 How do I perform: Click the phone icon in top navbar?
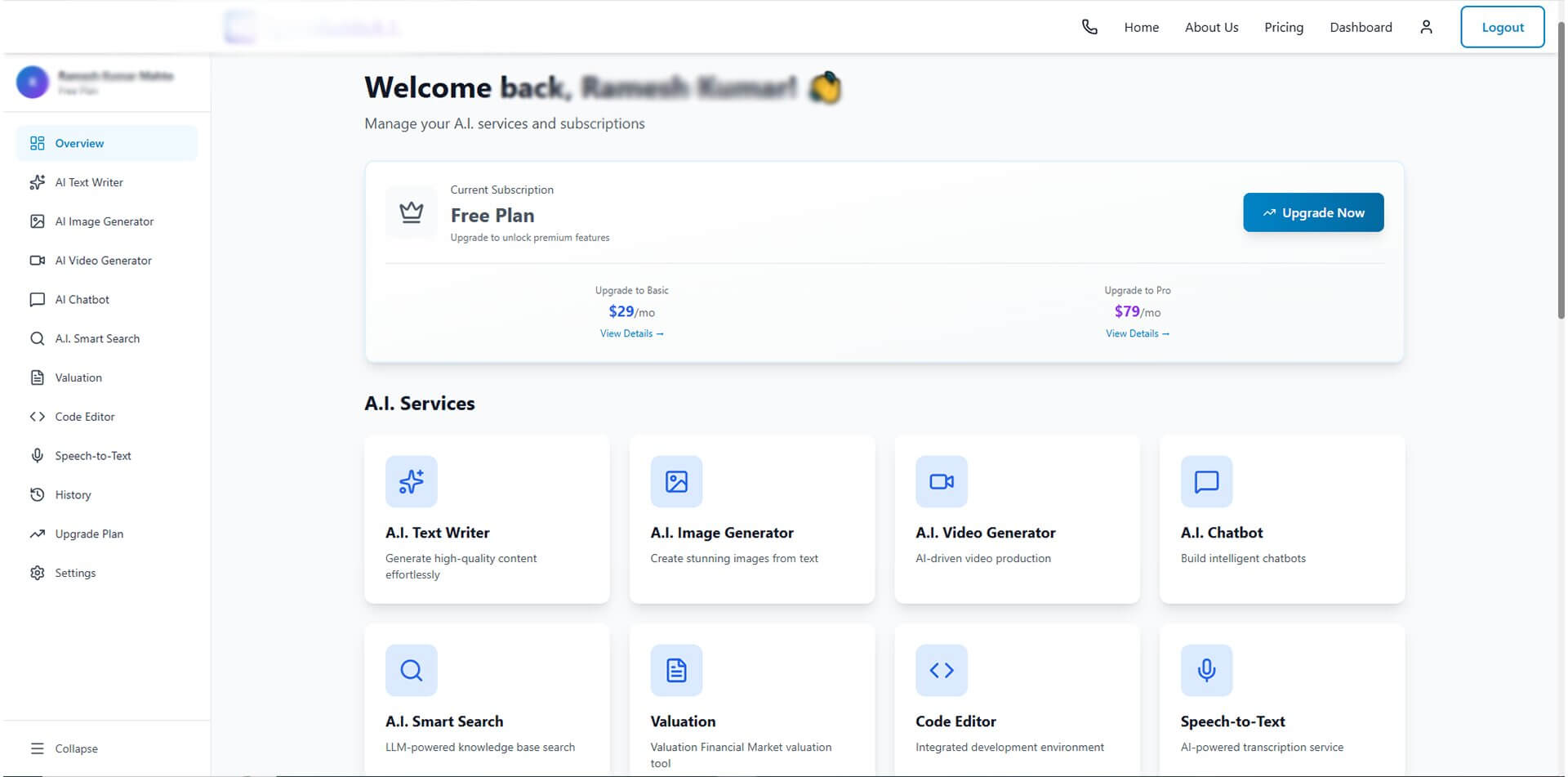point(1089,27)
